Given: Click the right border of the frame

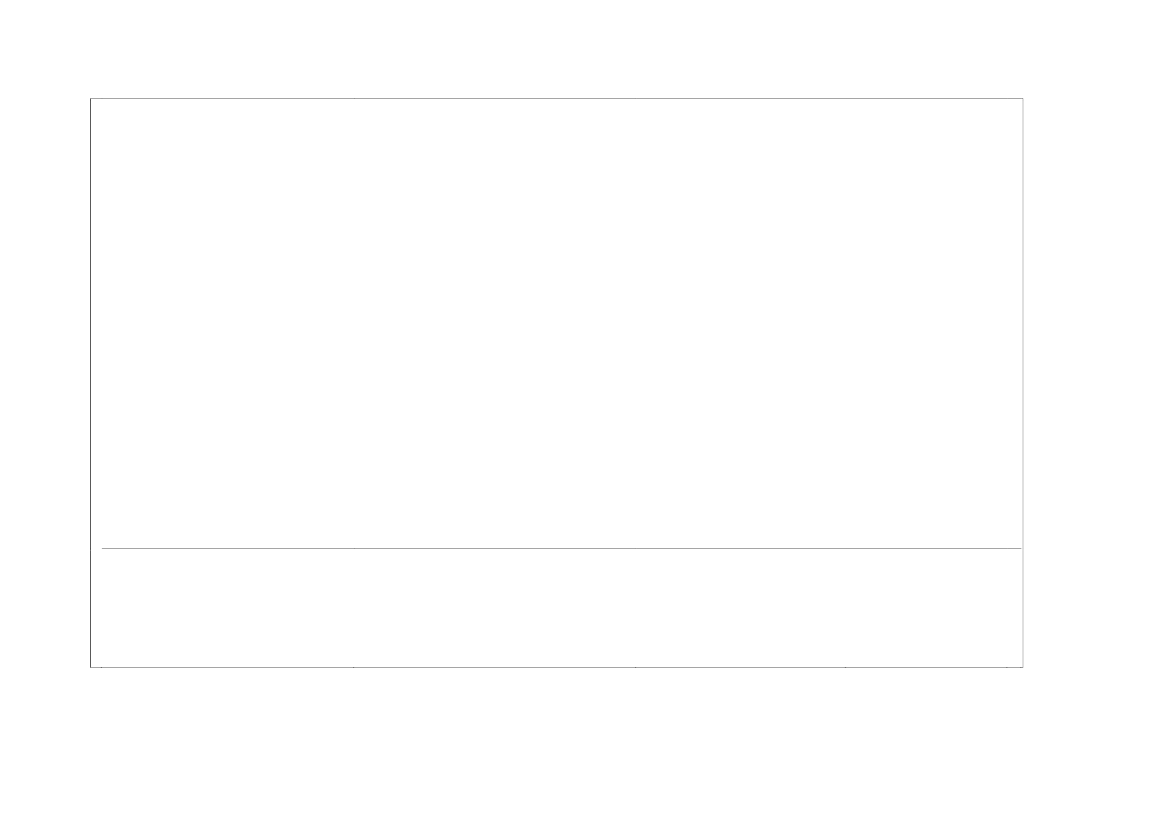Looking at the screenshot, I should [x=1023, y=383].
